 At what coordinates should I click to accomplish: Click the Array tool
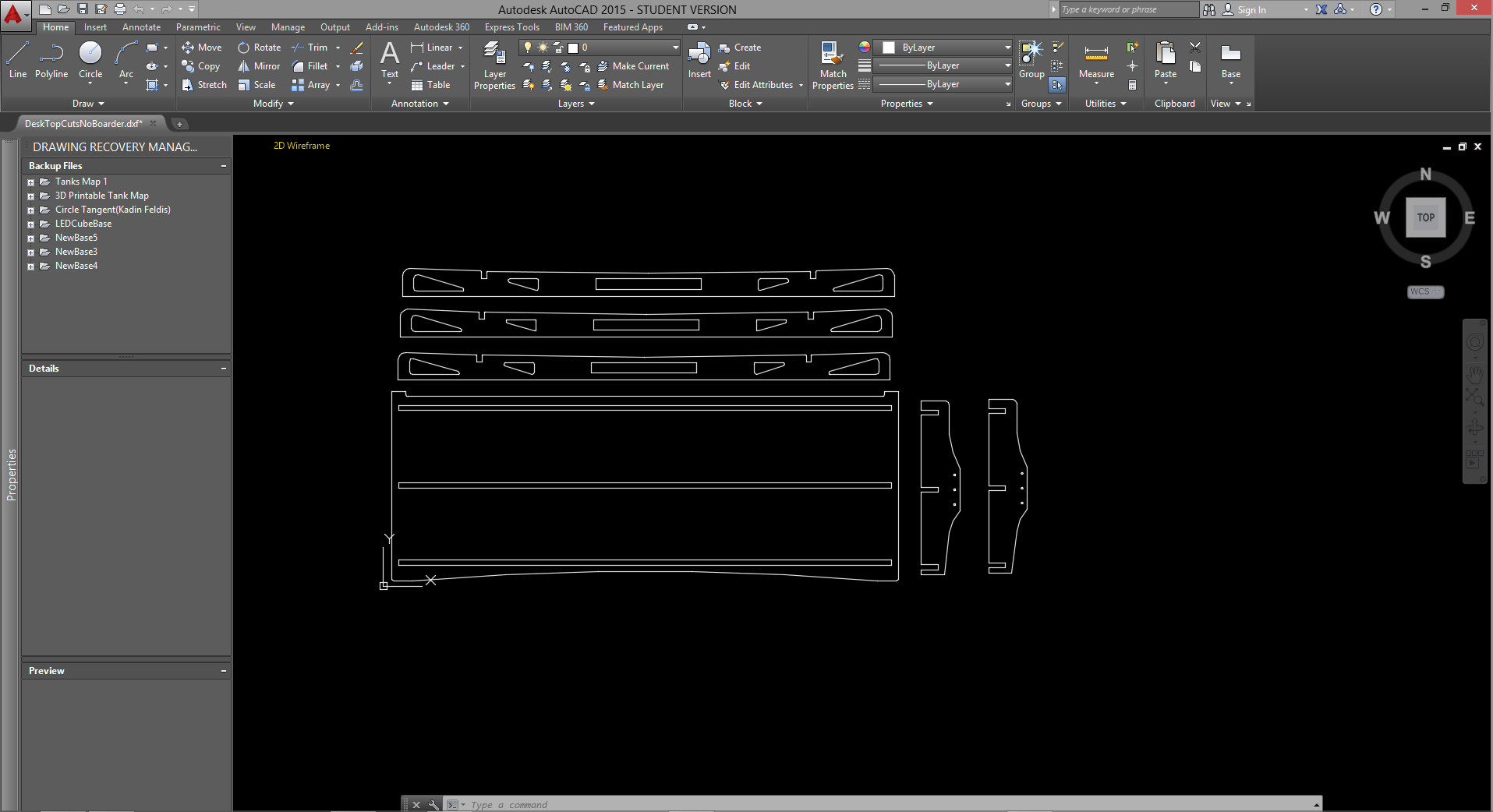click(310, 85)
